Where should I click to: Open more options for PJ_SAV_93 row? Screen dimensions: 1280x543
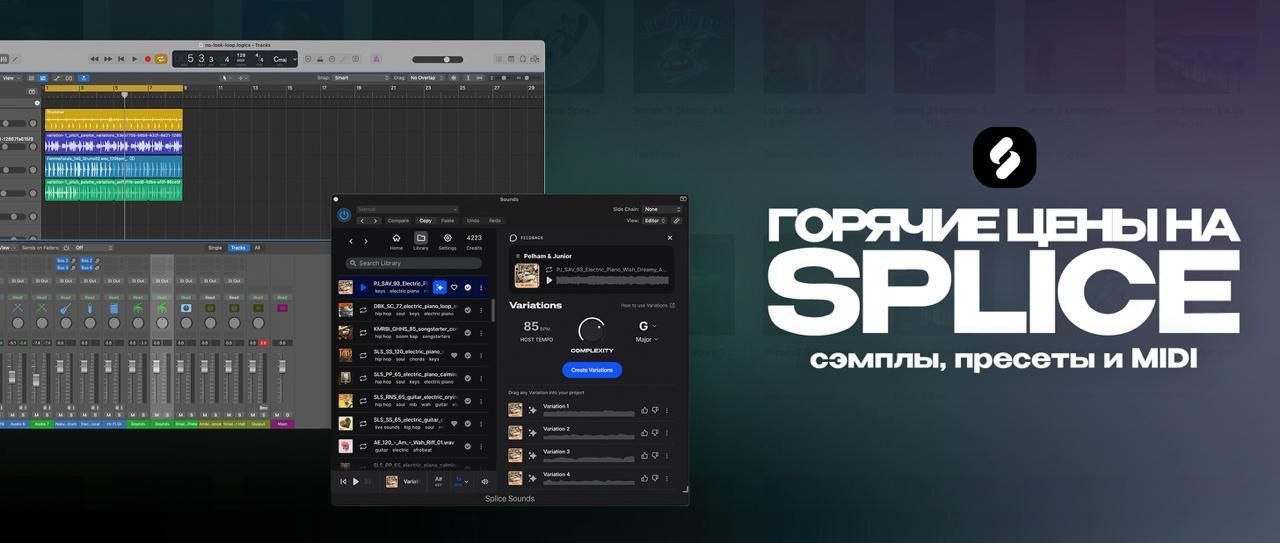pos(481,287)
